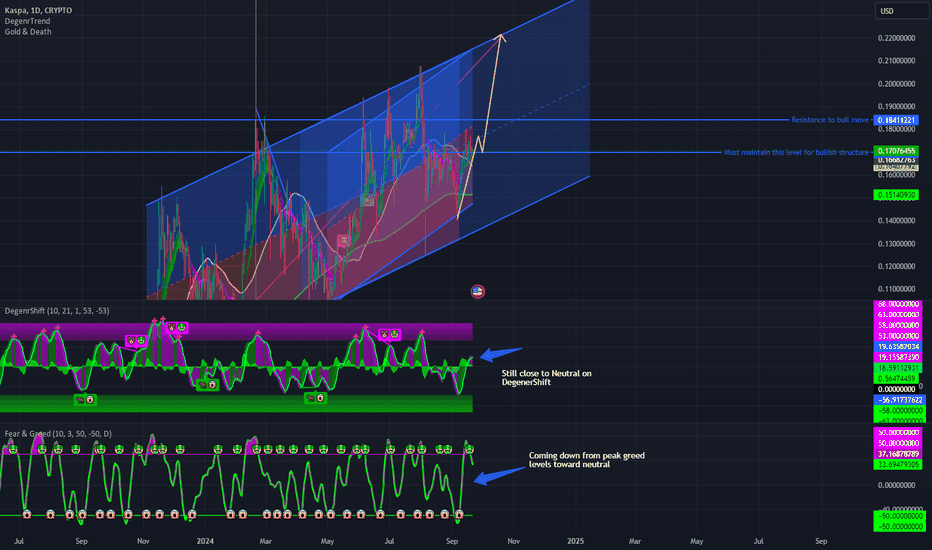Click the green 33.69479305 Fear & Greed label
This screenshot has width=932, height=550.
click(899, 464)
